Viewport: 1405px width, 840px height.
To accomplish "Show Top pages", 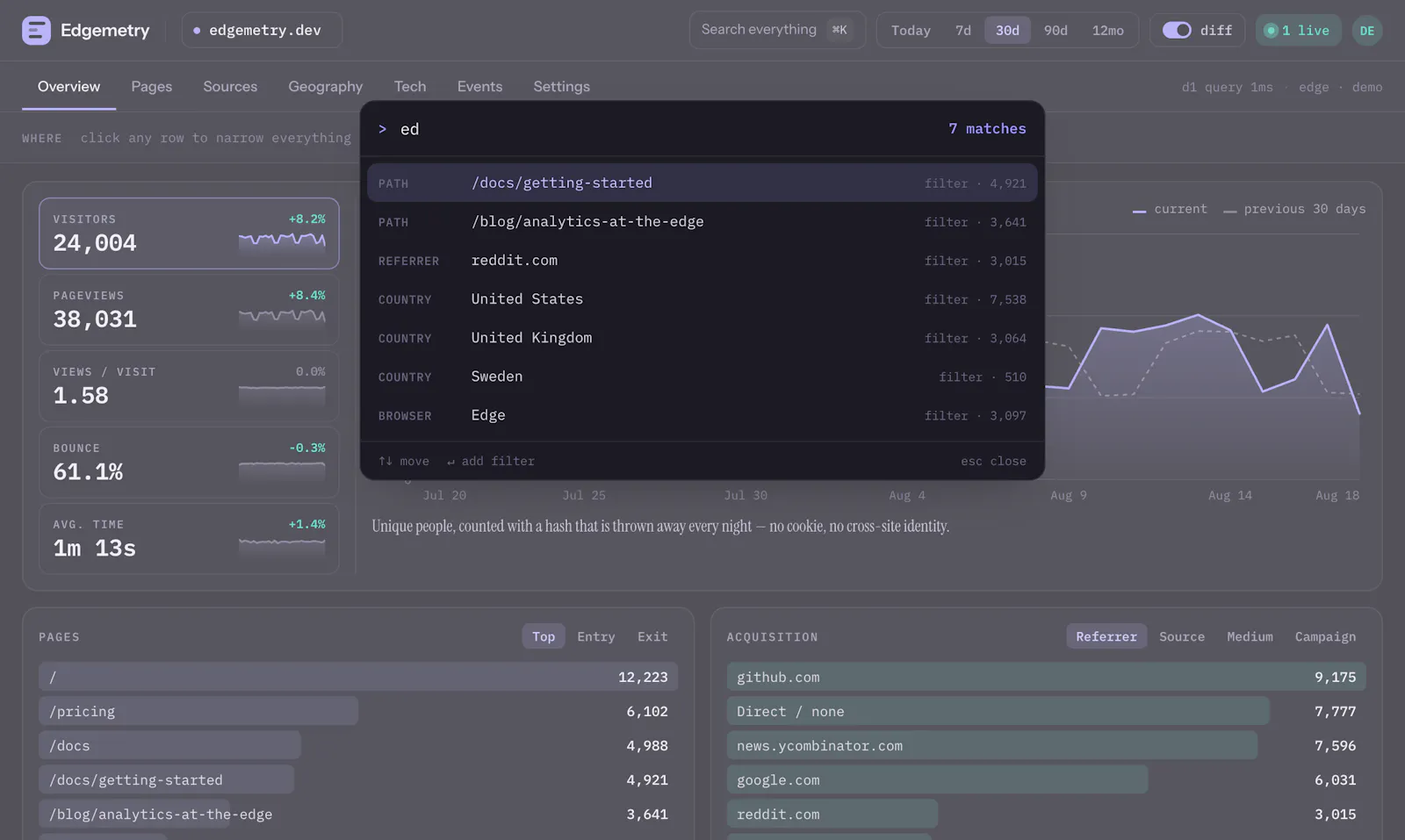I will coord(544,637).
